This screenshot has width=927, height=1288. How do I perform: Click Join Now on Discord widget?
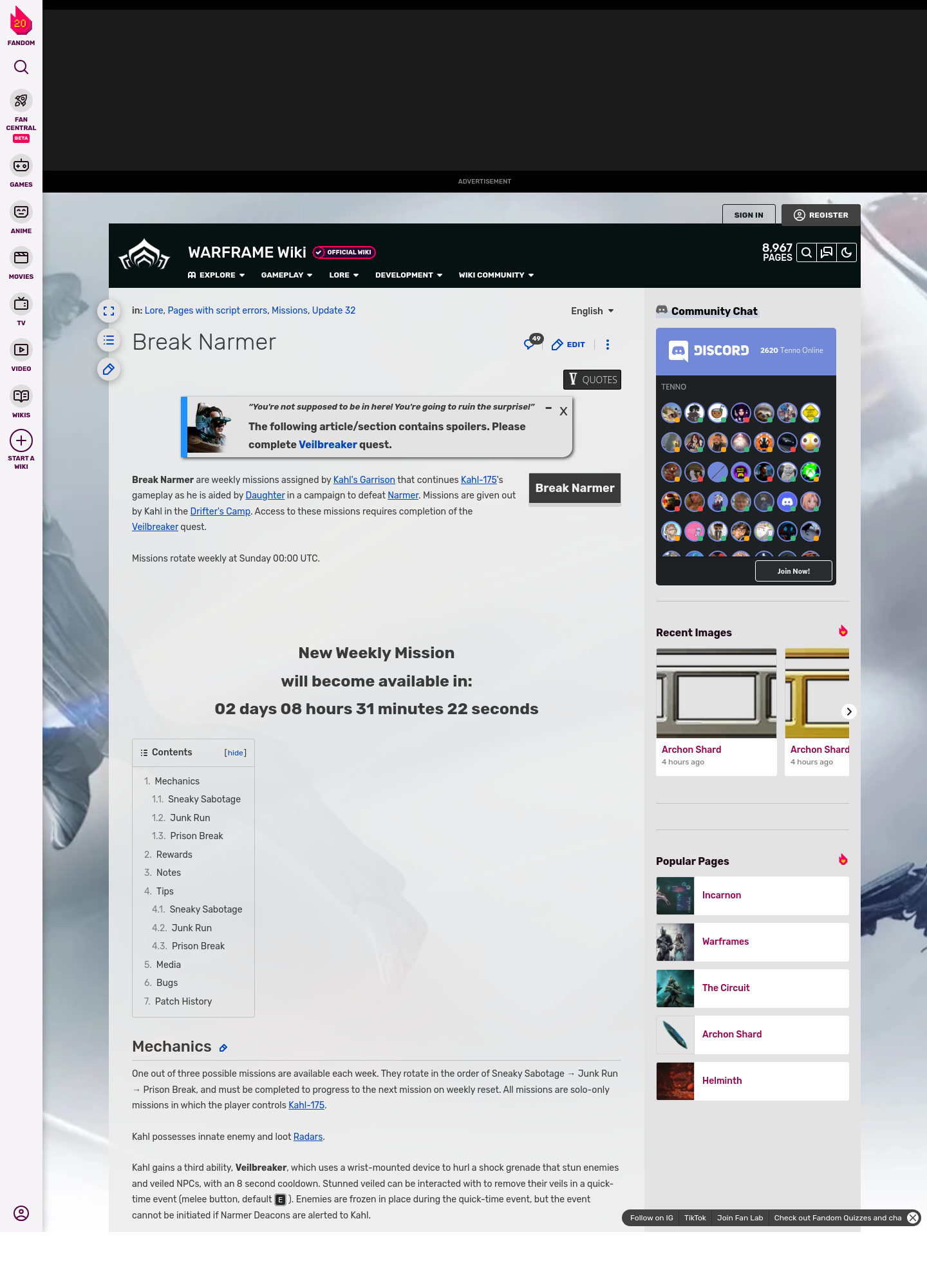pos(794,571)
